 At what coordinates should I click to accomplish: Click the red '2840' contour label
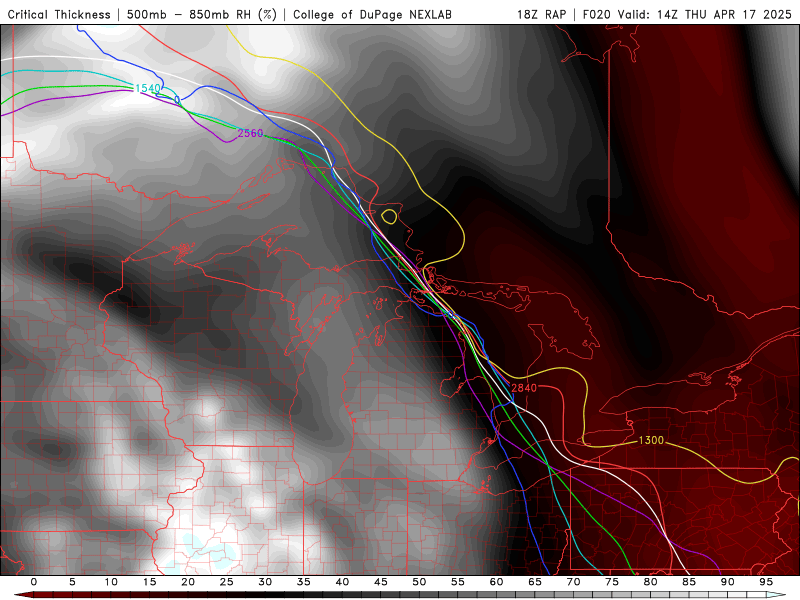point(524,388)
